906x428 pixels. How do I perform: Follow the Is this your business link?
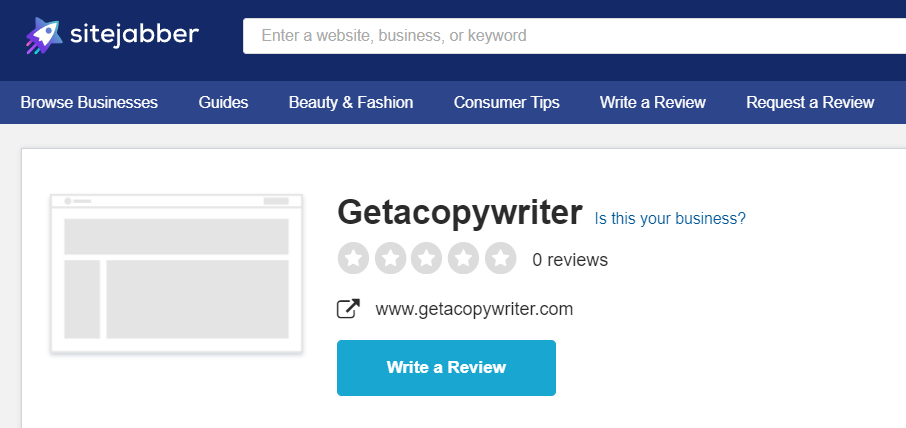pyautogui.click(x=670, y=218)
